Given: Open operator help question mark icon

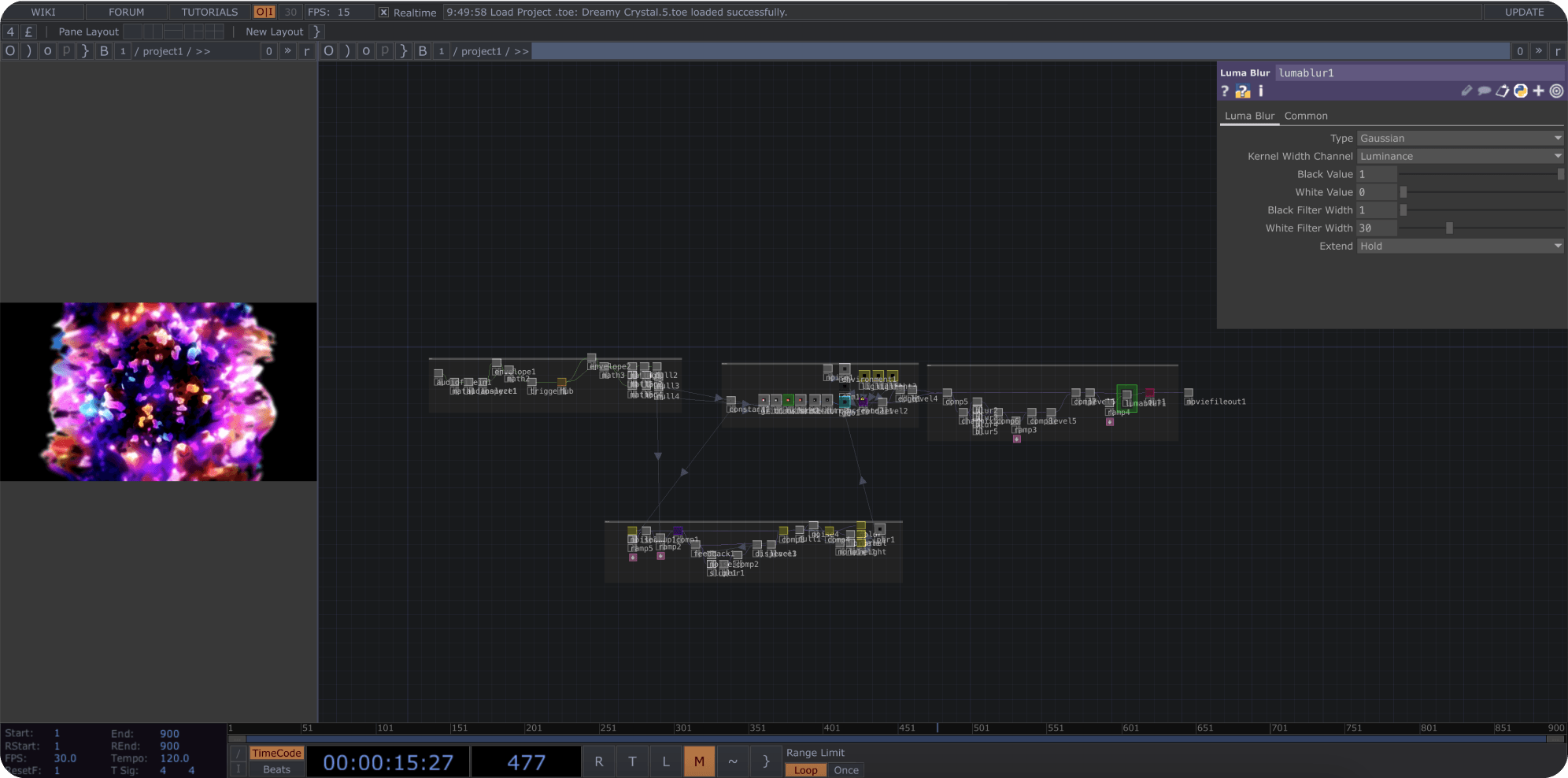Looking at the screenshot, I should pos(1225,91).
